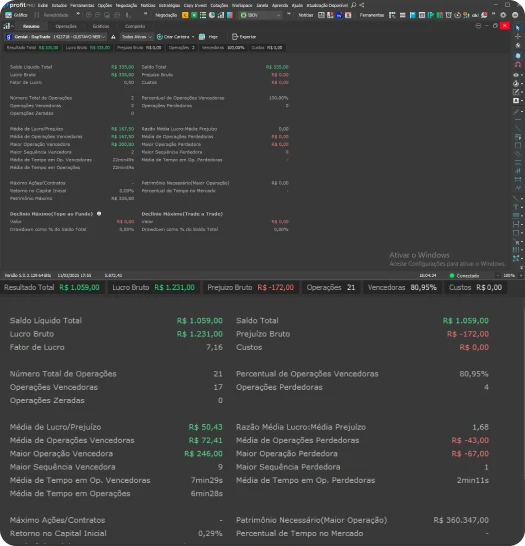Select the horizontal line tool in sidebar

(x=517, y=120)
